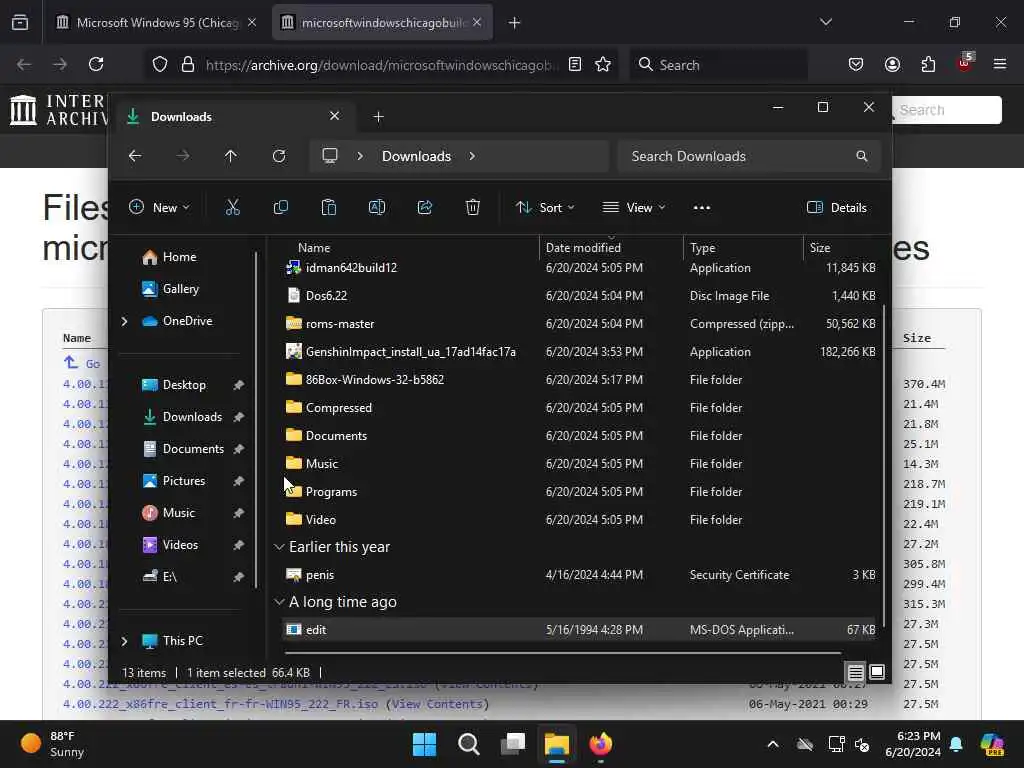Click the file list vertical scrollbar
1024x768 pixels.
pyautogui.click(x=884, y=464)
